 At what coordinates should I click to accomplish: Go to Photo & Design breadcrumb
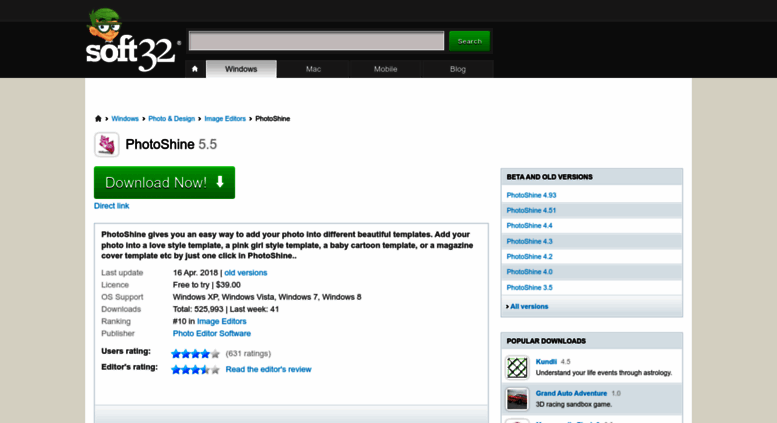pyautogui.click(x=171, y=118)
